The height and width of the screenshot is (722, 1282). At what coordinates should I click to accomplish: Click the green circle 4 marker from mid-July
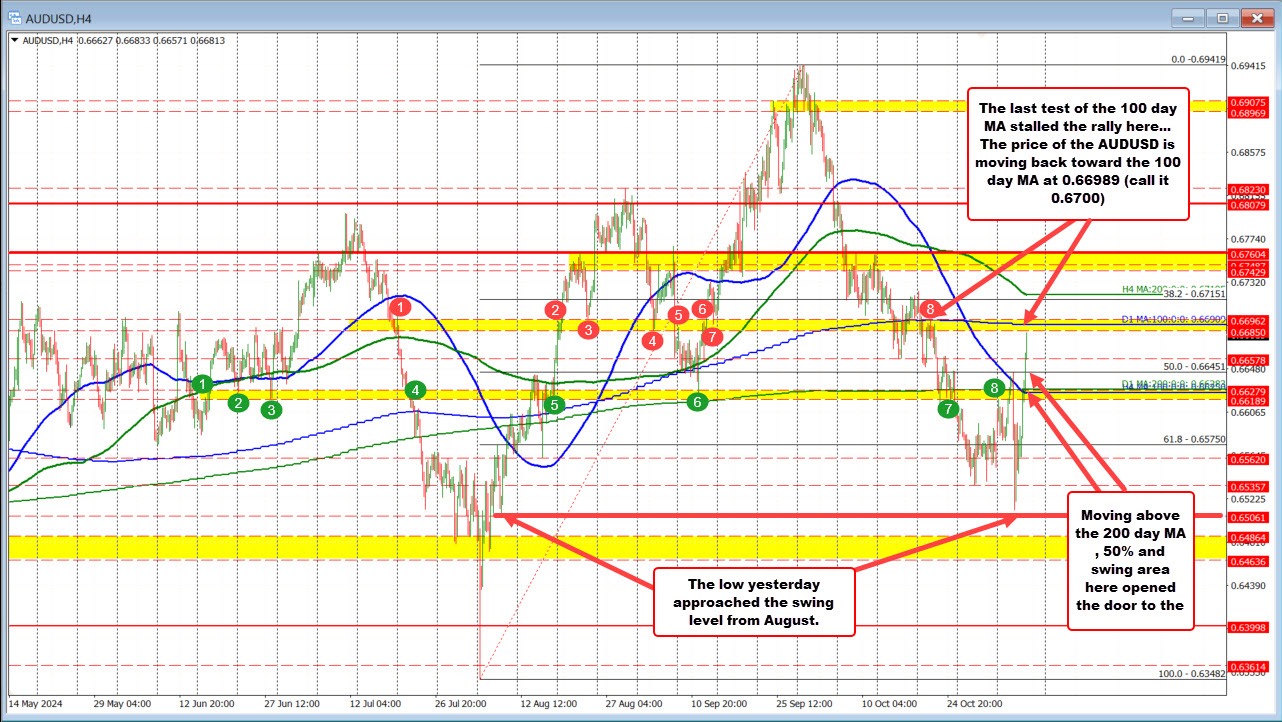(x=414, y=390)
